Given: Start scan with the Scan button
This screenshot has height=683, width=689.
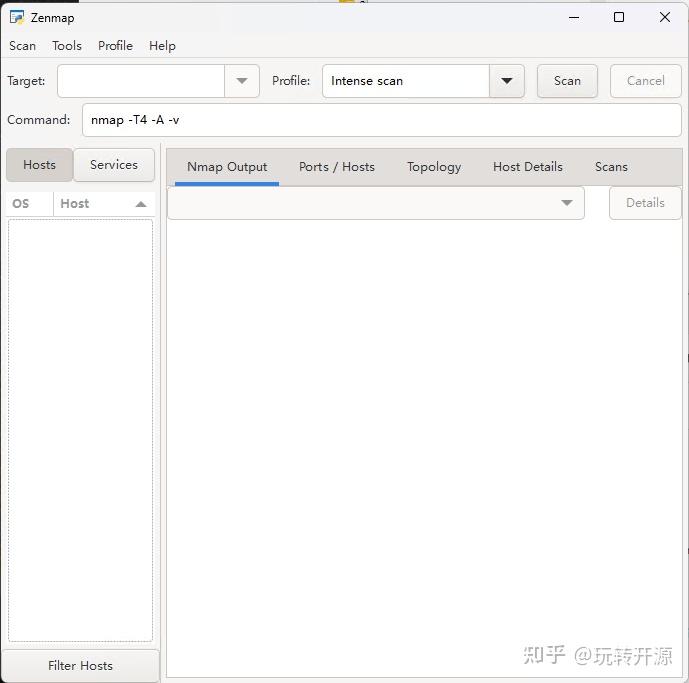Looking at the screenshot, I should [x=567, y=81].
